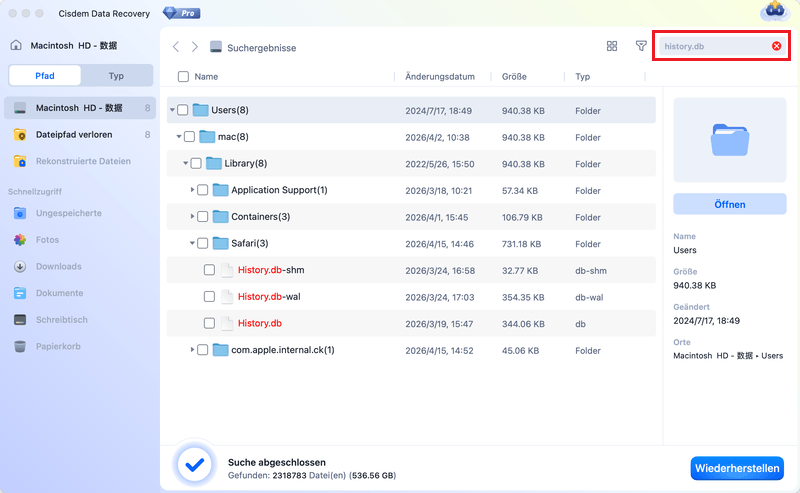Click the Macintosh HD drive icon in sidebar
800x493 pixels.
(20, 108)
